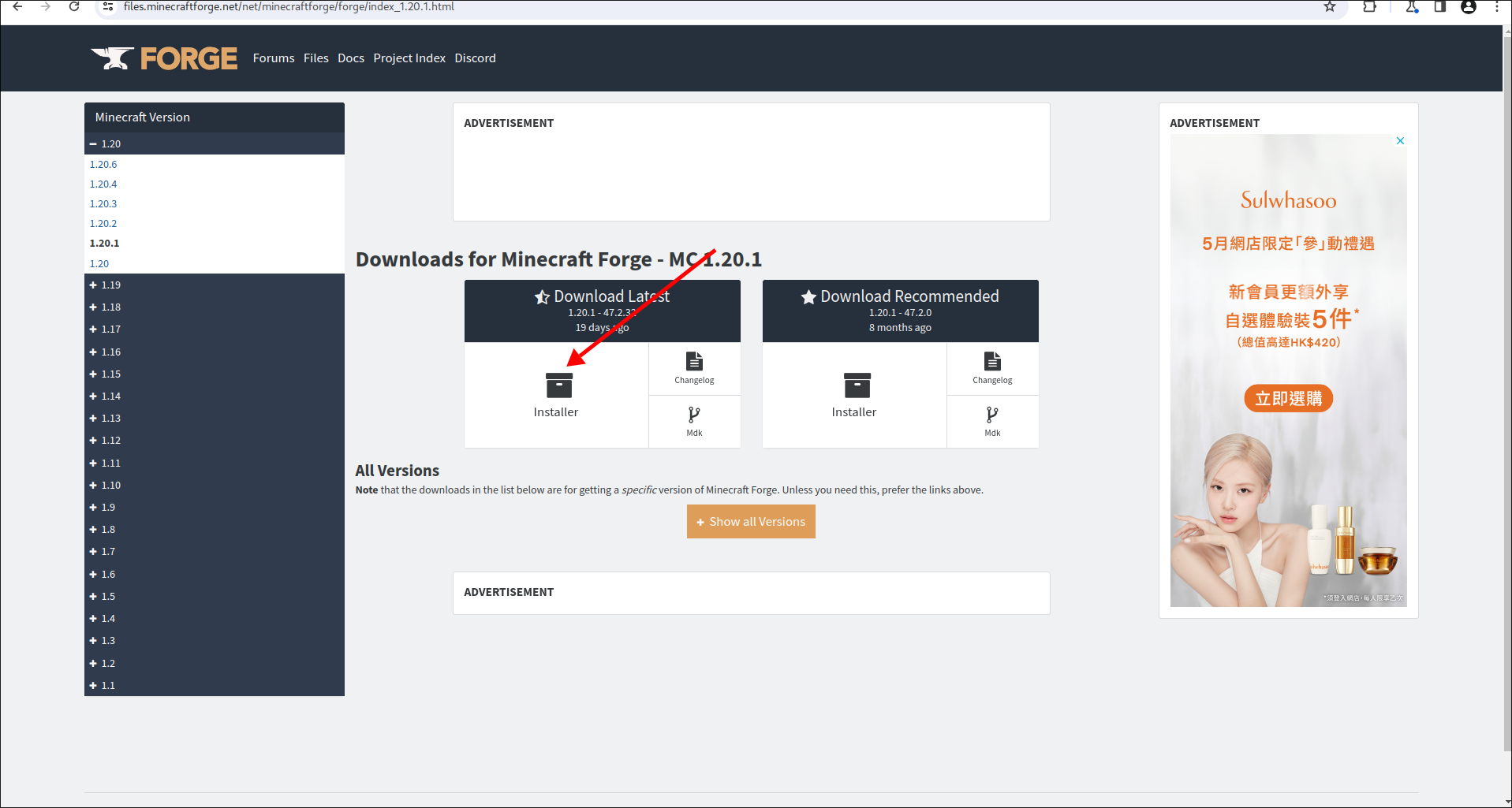Click Installer icon under Download Recommended
The image size is (1512, 808).
coord(857,385)
